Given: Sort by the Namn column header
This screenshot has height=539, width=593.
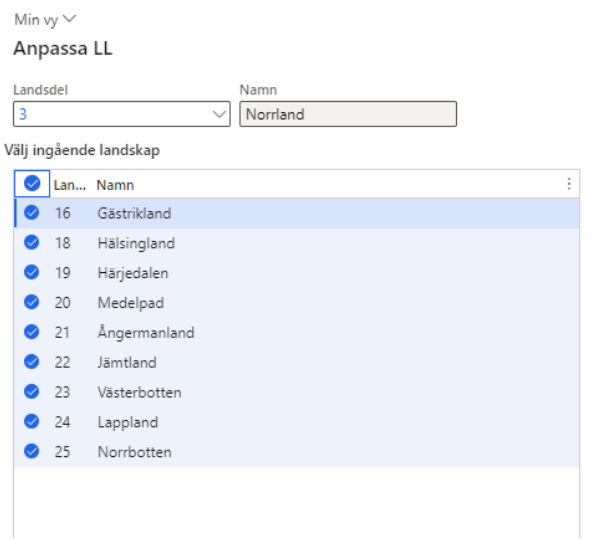Looking at the screenshot, I should (115, 185).
